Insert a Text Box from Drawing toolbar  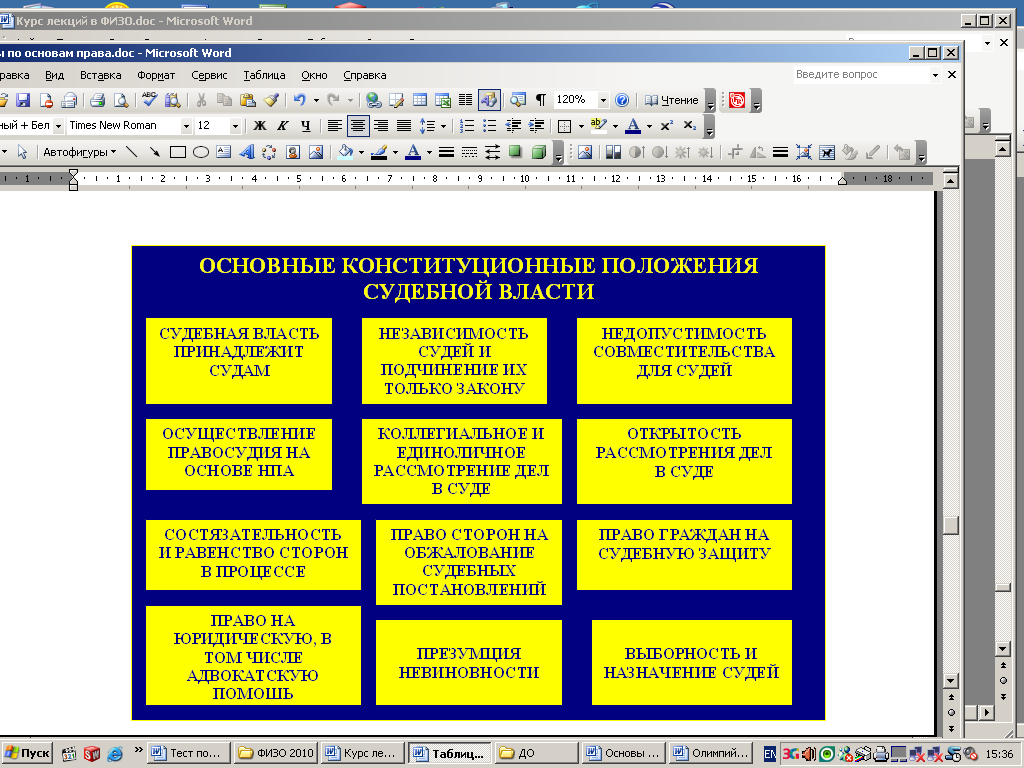(x=223, y=152)
